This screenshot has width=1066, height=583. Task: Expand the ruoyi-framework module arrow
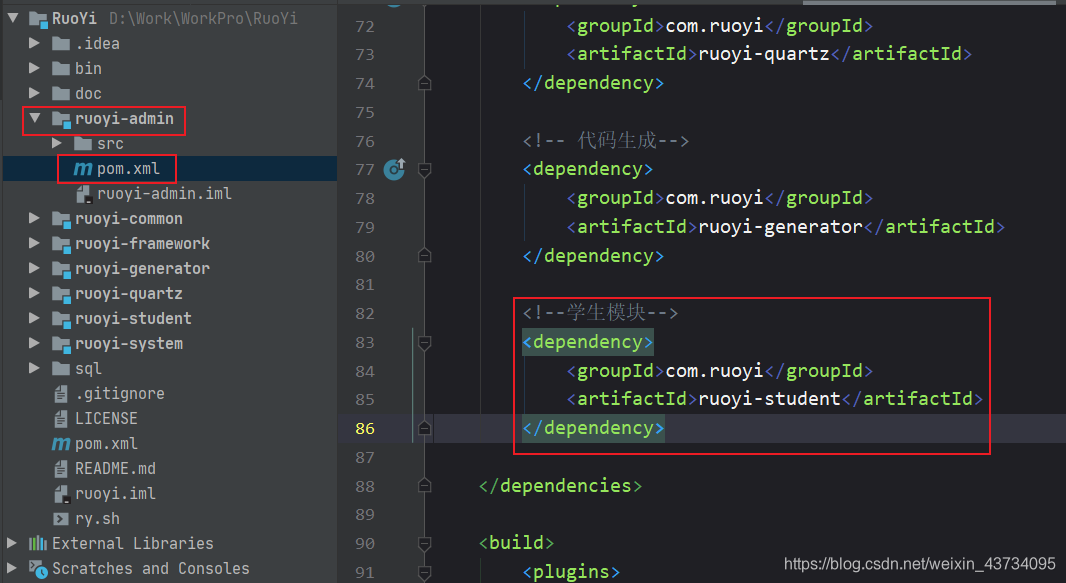tap(34, 243)
